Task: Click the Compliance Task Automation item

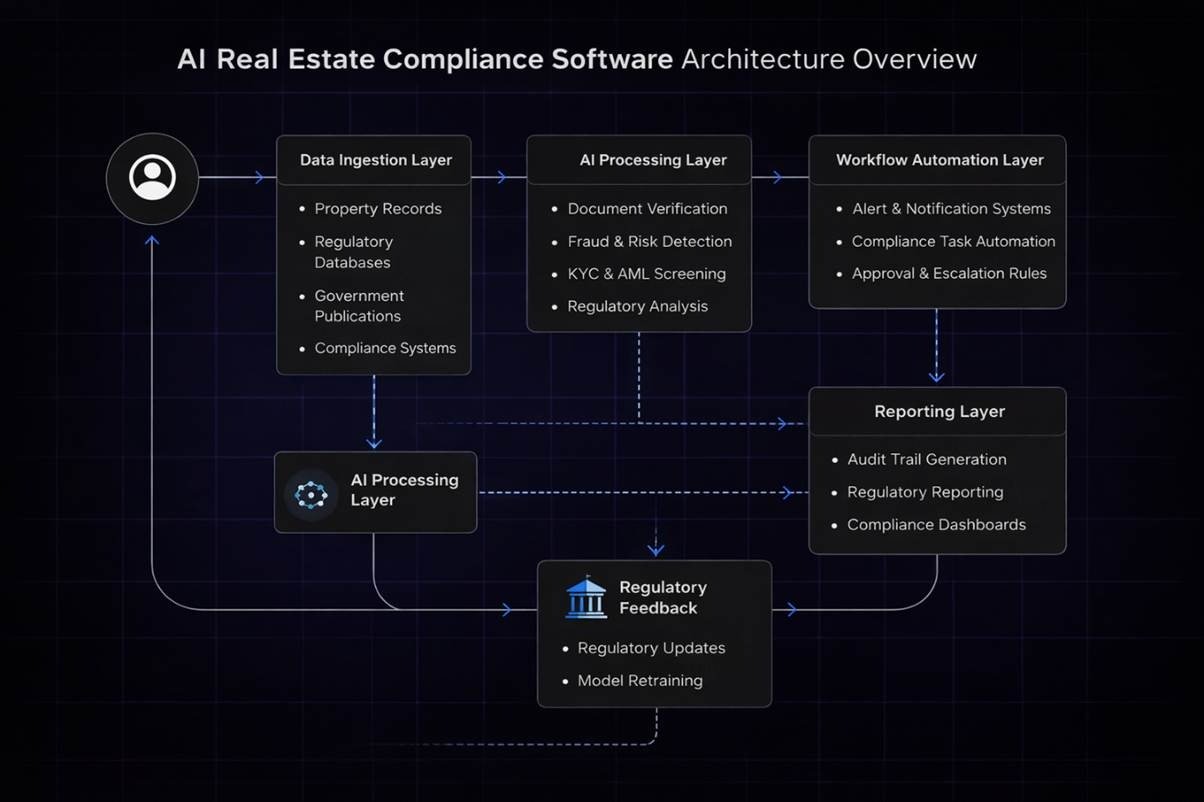Action: (x=952, y=241)
